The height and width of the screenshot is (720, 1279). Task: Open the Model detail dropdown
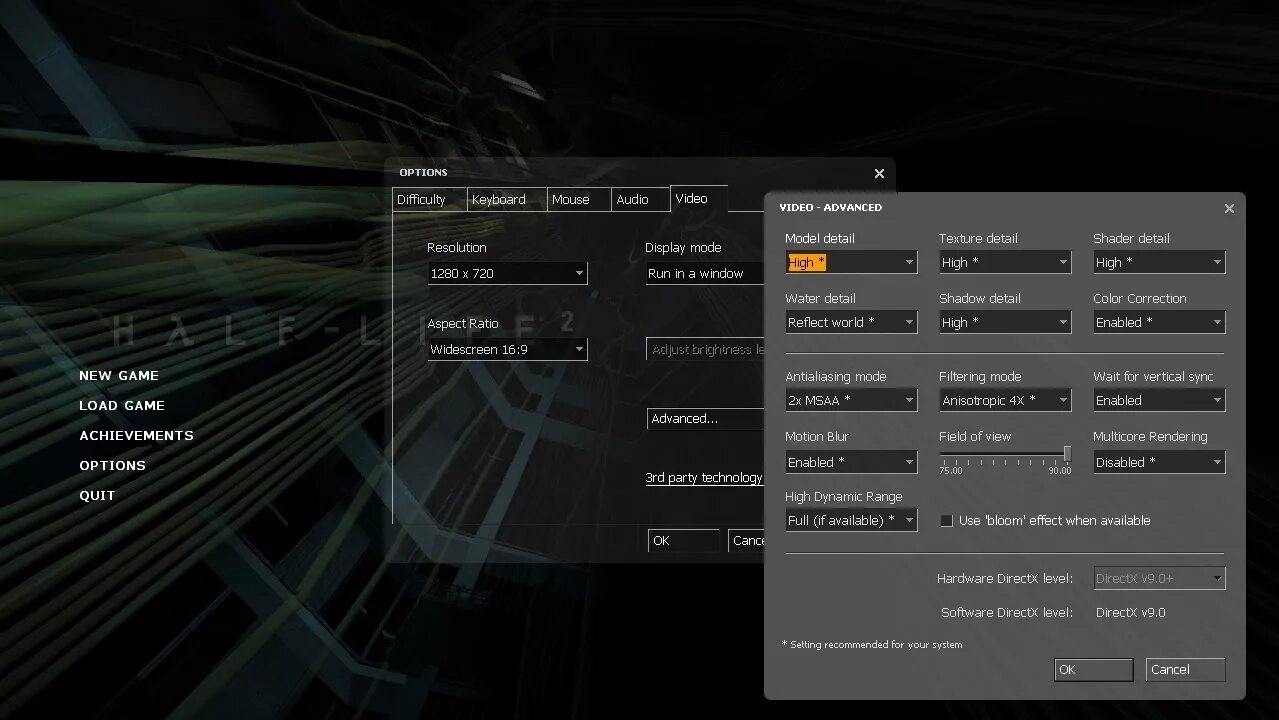coord(851,262)
